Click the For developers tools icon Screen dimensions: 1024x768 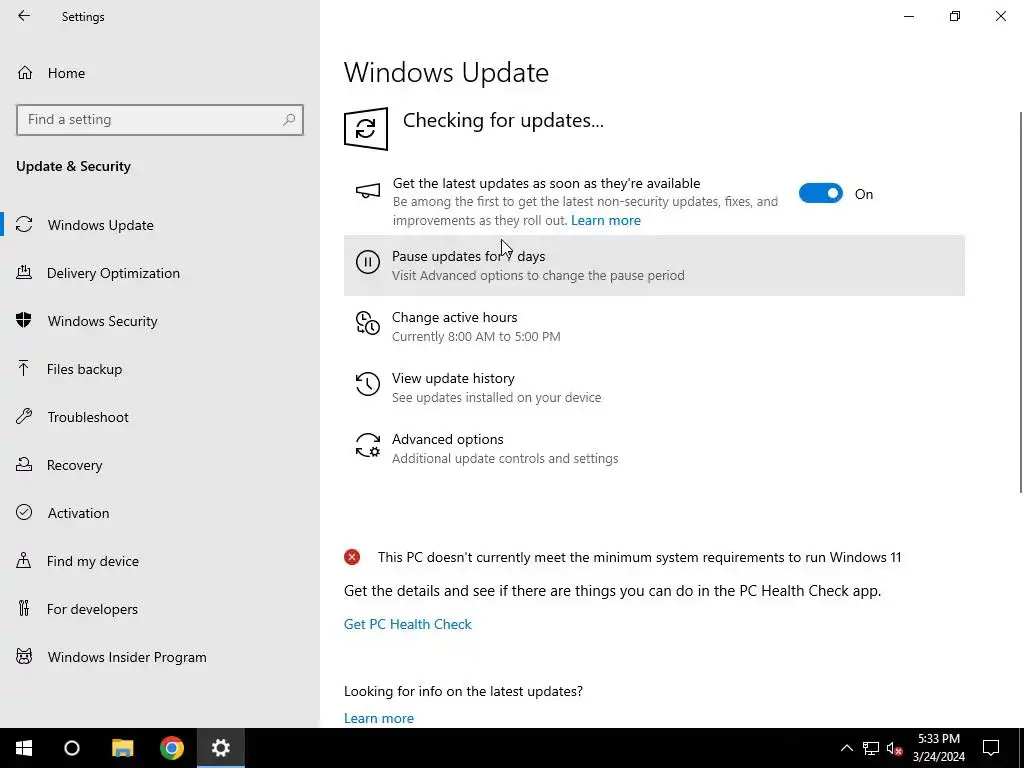coord(24,609)
